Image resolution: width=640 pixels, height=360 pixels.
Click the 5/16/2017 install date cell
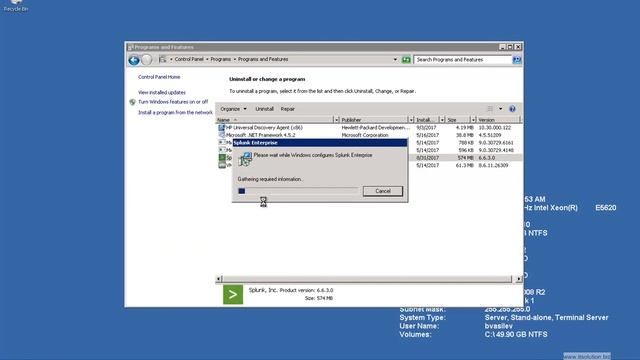point(427,135)
